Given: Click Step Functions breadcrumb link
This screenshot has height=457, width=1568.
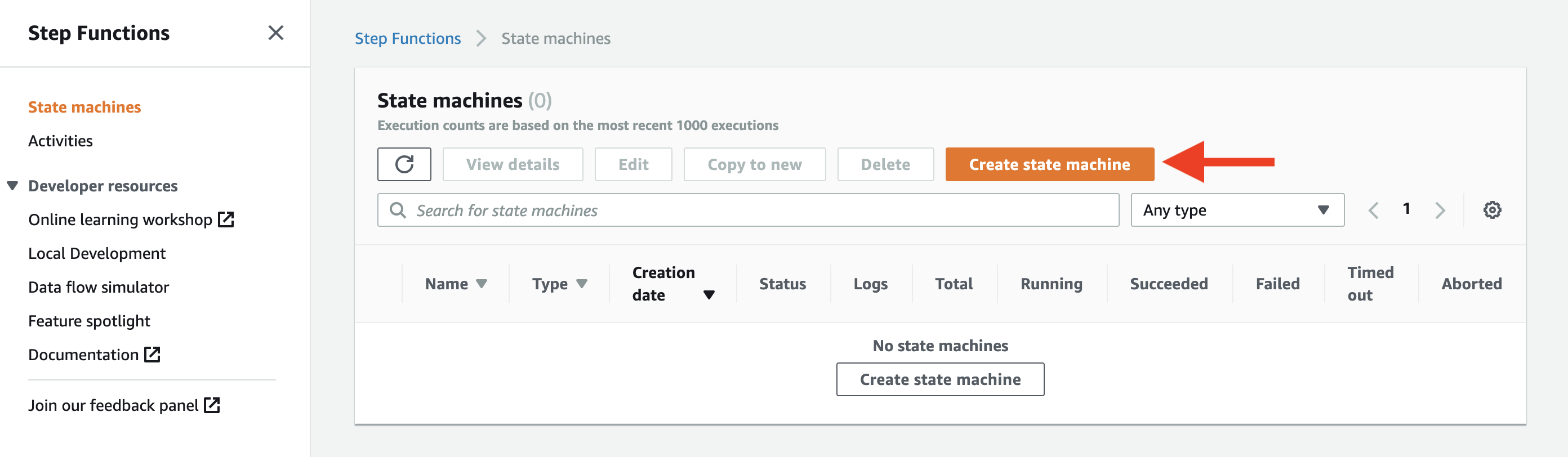Looking at the screenshot, I should point(408,38).
